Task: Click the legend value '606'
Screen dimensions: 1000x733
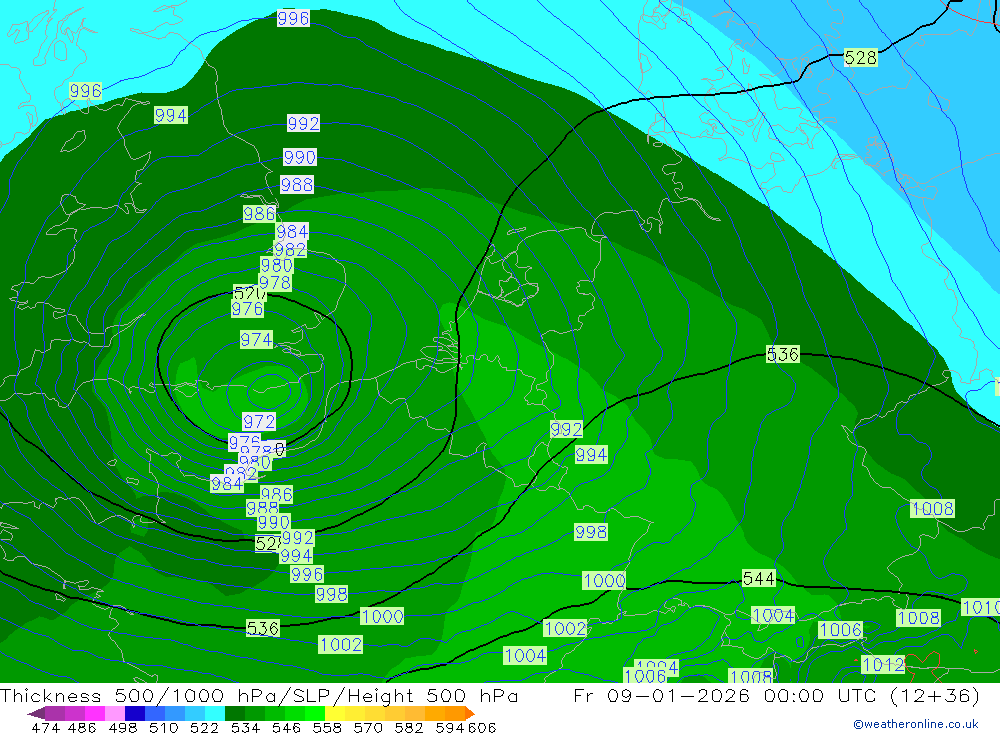Action: point(482,727)
